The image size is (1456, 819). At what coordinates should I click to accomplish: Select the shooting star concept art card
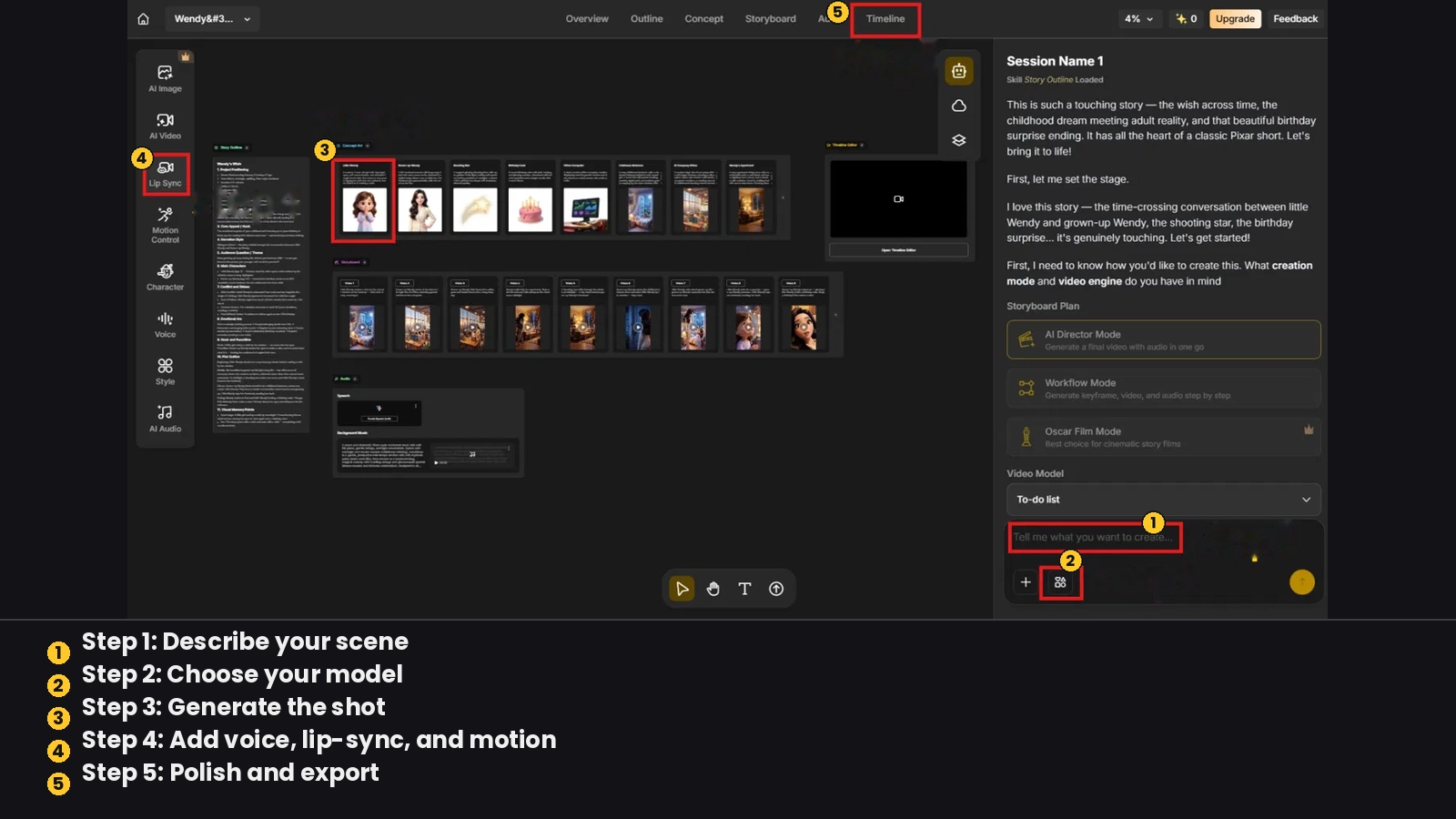point(475,199)
